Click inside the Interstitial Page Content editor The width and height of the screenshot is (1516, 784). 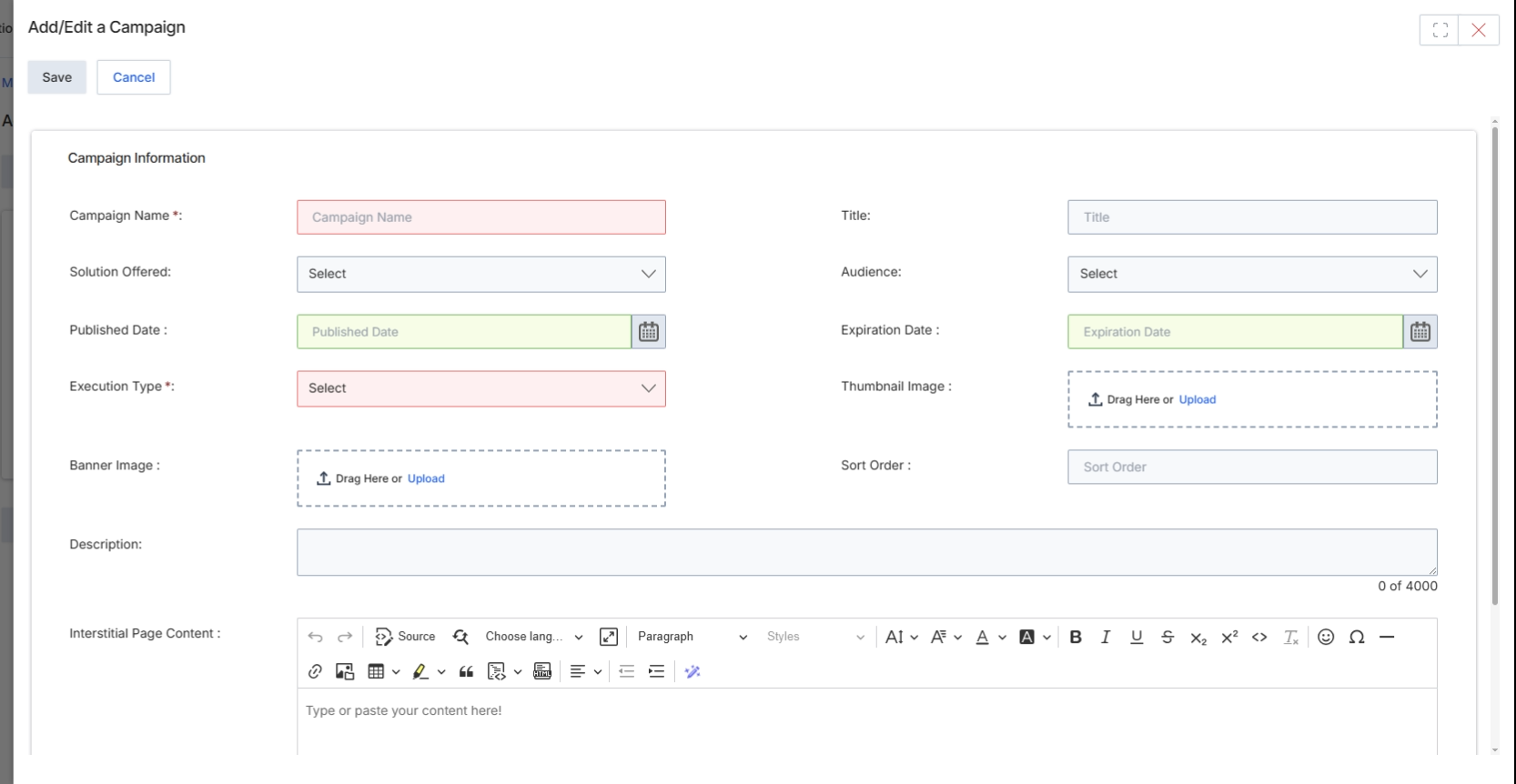(867, 722)
